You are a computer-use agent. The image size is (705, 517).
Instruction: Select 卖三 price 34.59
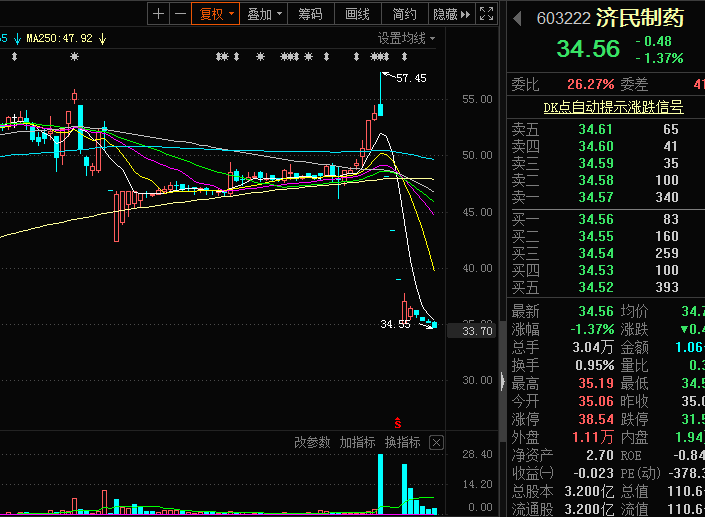(595, 164)
